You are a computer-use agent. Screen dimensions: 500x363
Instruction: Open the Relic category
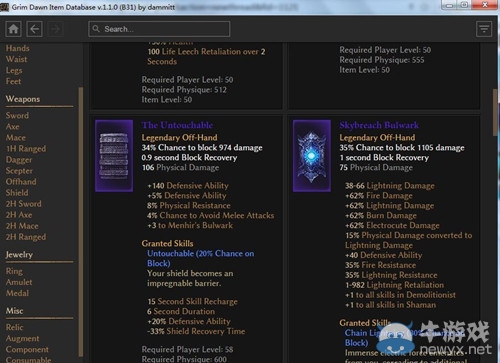(14, 327)
